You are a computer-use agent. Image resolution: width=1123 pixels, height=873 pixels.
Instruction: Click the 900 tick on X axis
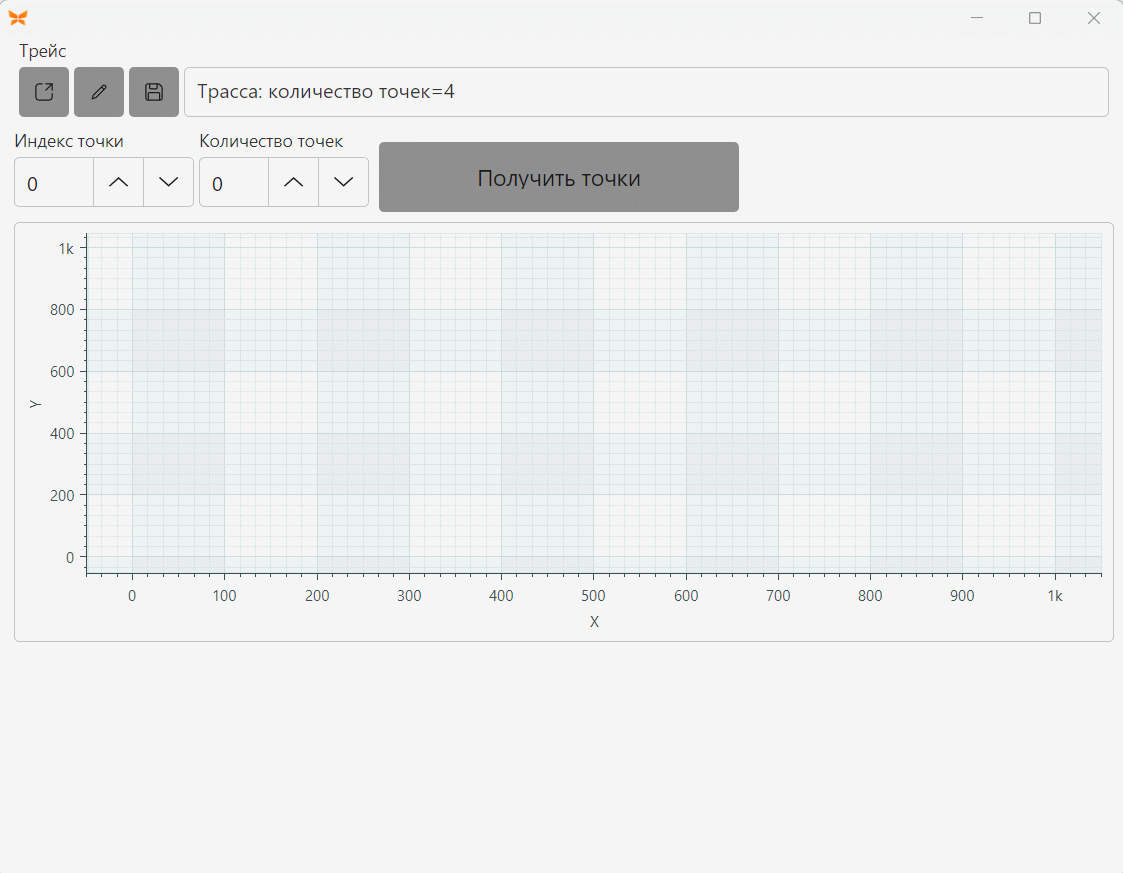[x=962, y=596]
